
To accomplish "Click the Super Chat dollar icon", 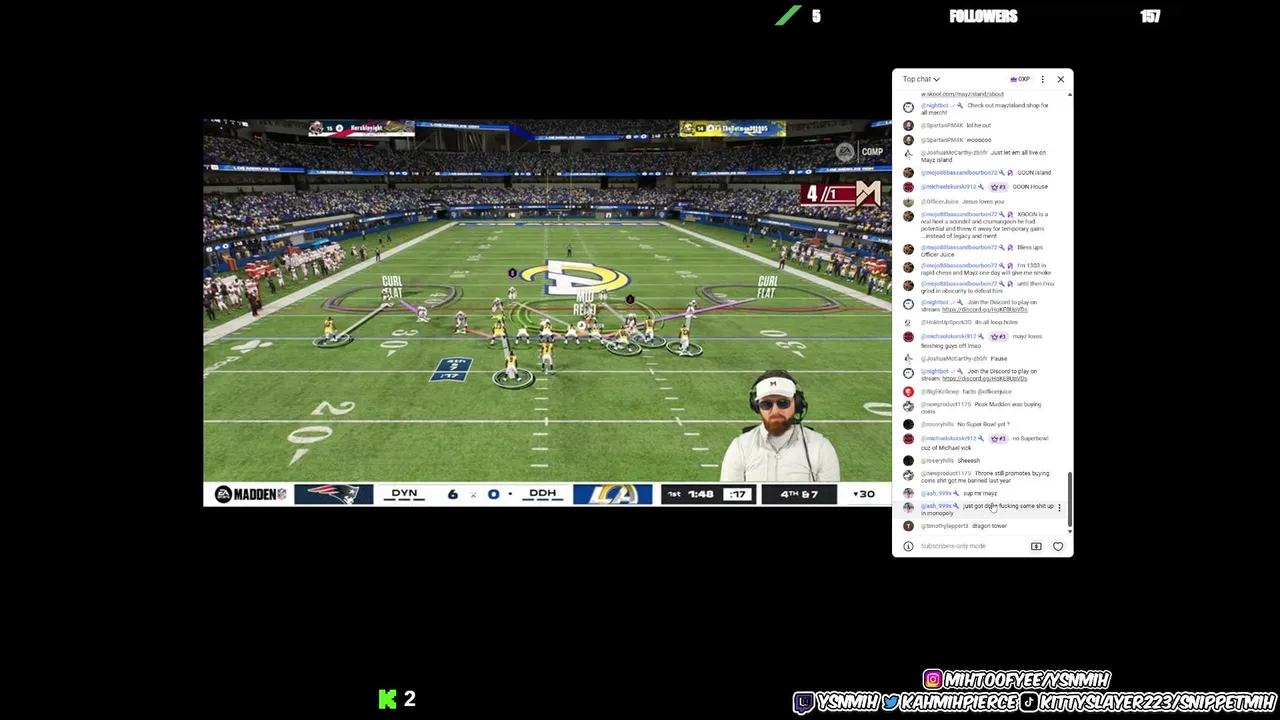I will [x=1036, y=546].
